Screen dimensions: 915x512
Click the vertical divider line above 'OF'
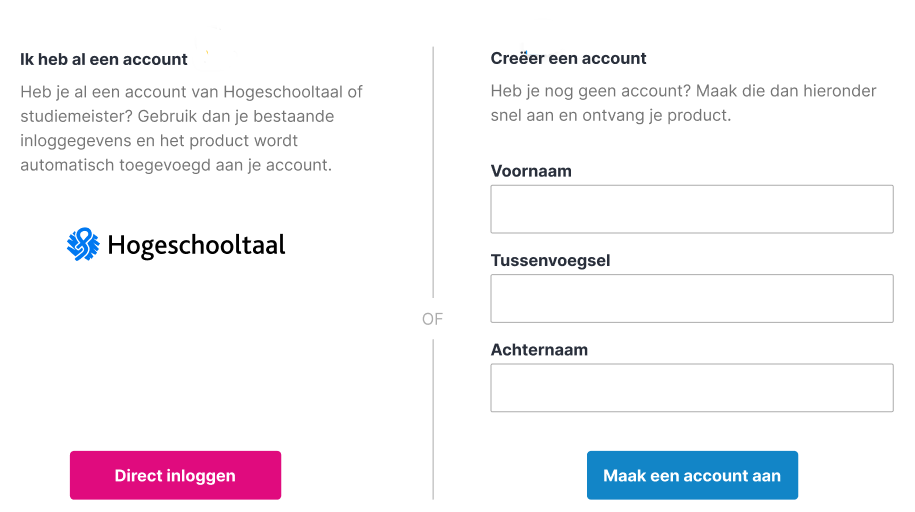pos(433,170)
